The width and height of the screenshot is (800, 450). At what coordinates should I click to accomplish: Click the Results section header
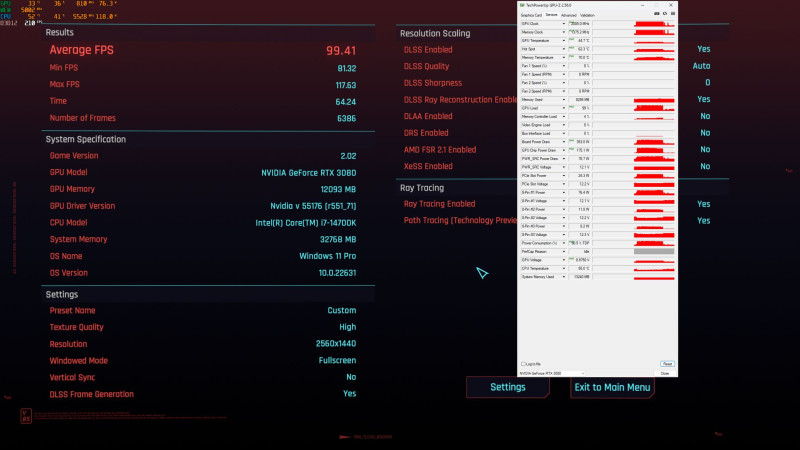[60, 33]
